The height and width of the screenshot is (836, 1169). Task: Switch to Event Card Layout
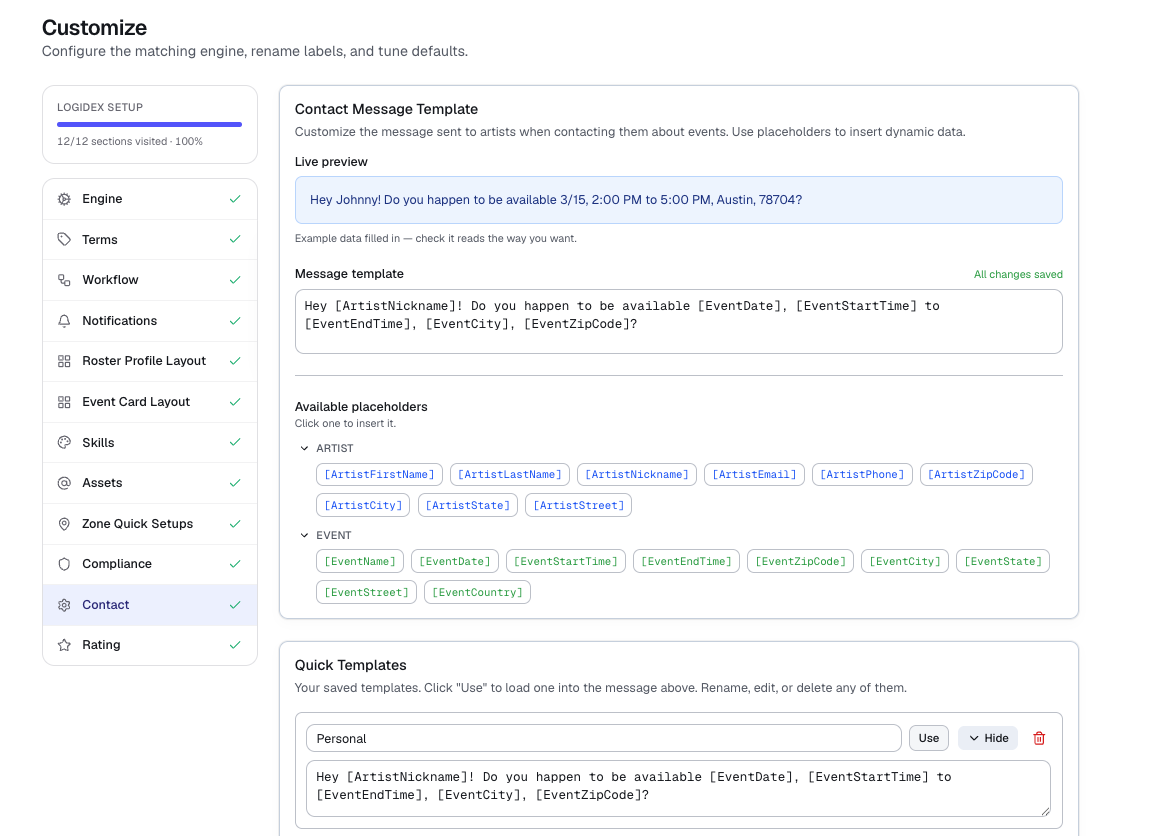150,402
